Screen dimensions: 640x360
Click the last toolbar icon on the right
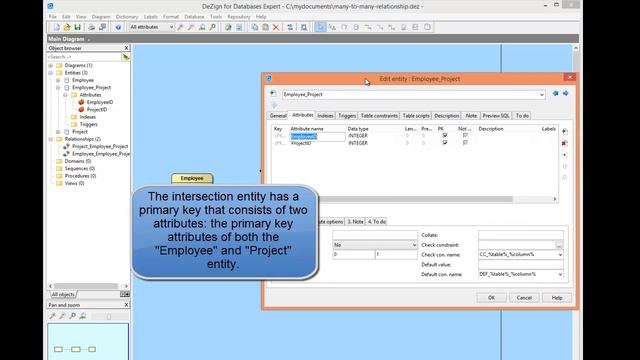click(x=427, y=27)
